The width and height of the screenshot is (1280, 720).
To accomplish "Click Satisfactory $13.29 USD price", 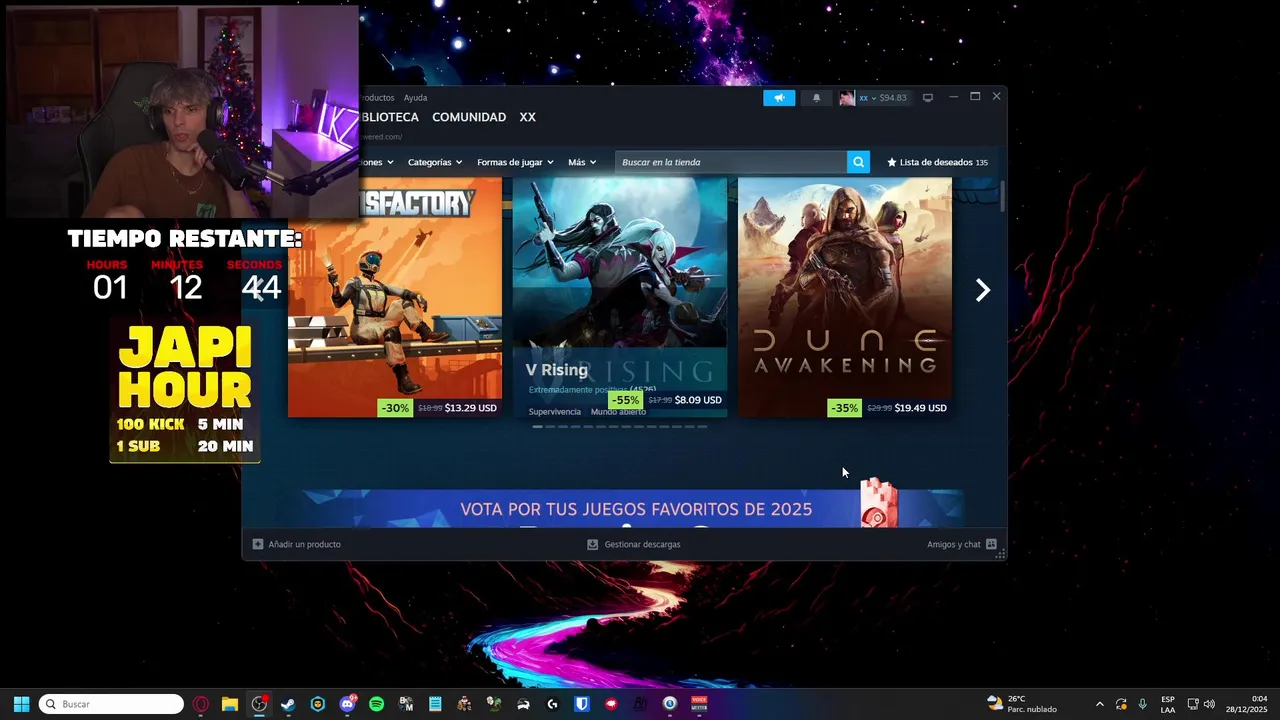I will (x=471, y=408).
